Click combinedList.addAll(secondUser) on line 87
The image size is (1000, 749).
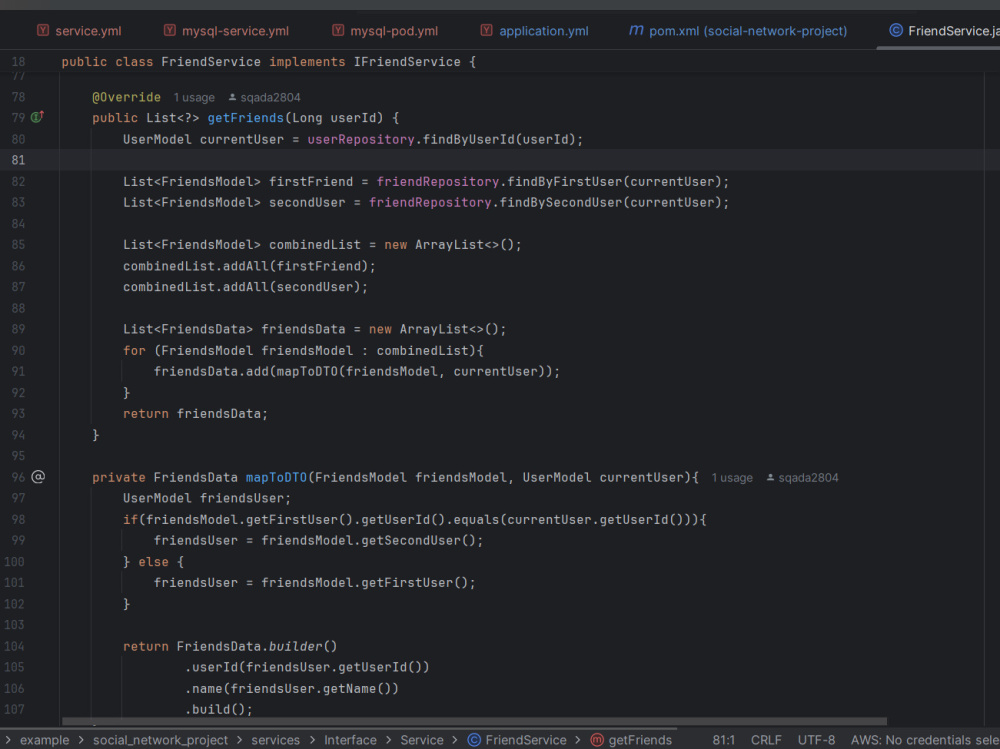246,287
